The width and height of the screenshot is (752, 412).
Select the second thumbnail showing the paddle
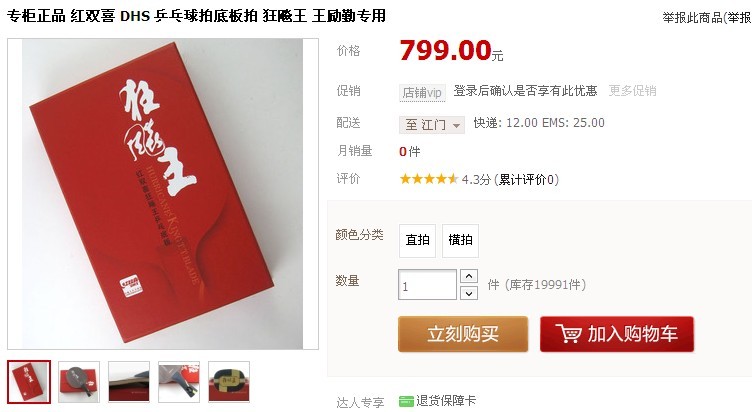(x=79, y=381)
